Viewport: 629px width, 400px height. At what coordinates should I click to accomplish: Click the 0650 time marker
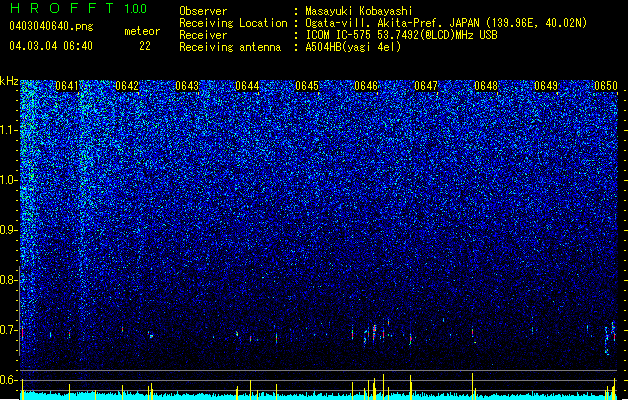point(606,86)
